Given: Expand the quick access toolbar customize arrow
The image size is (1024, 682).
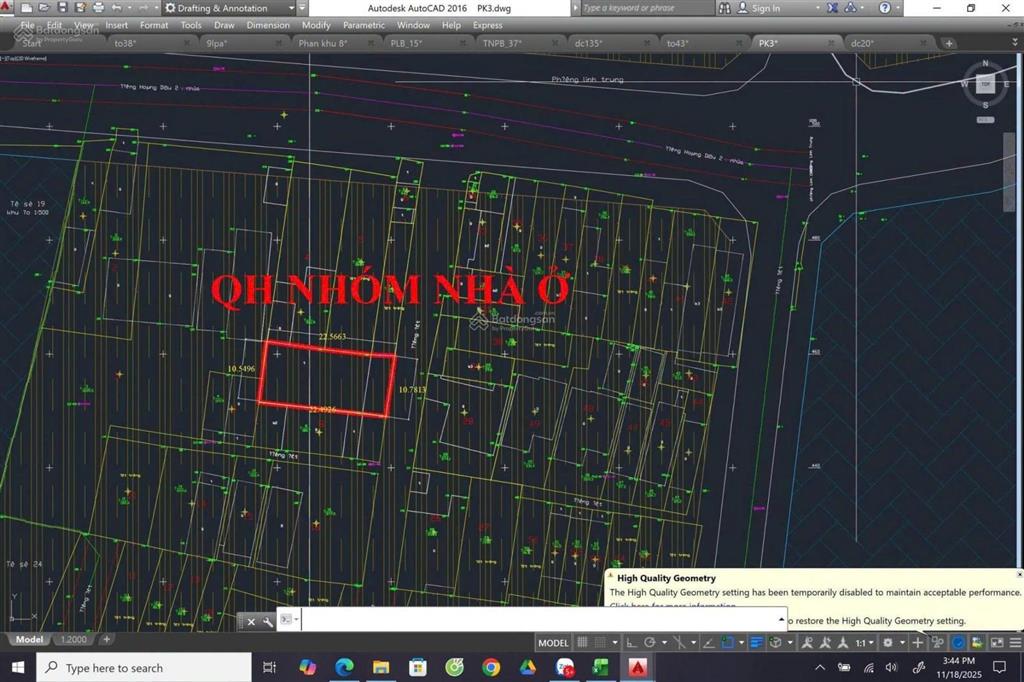Looking at the screenshot, I should coord(302,8).
